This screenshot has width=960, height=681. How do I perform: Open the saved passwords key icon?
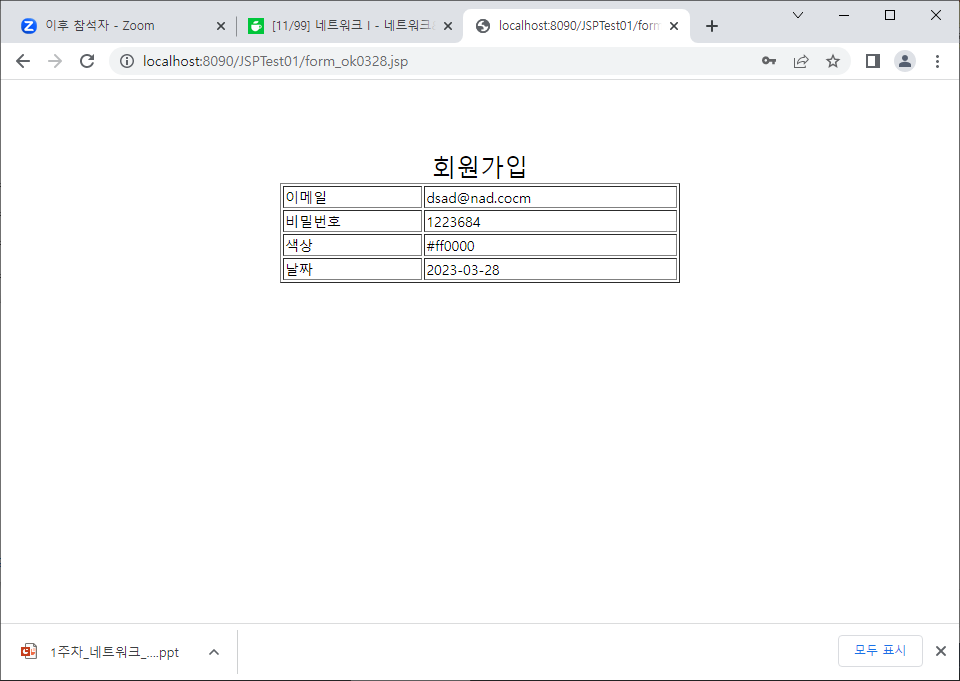coord(769,61)
